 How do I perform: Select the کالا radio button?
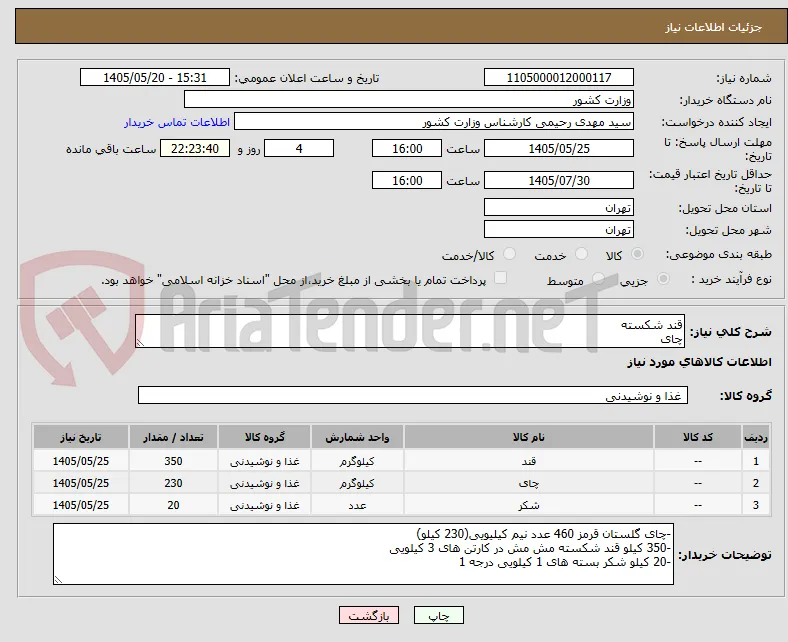pos(637,254)
